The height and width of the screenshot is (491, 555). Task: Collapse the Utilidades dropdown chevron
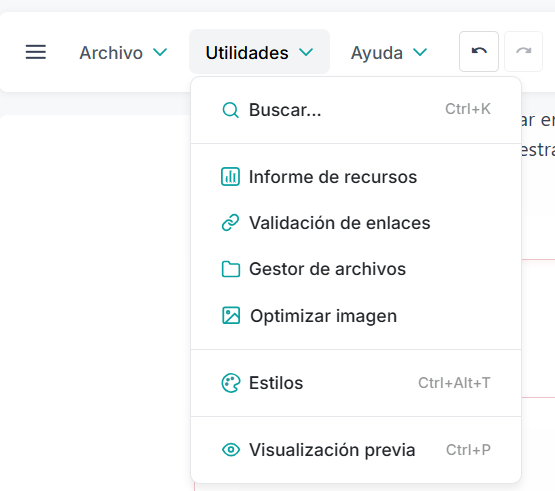pos(306,53)
